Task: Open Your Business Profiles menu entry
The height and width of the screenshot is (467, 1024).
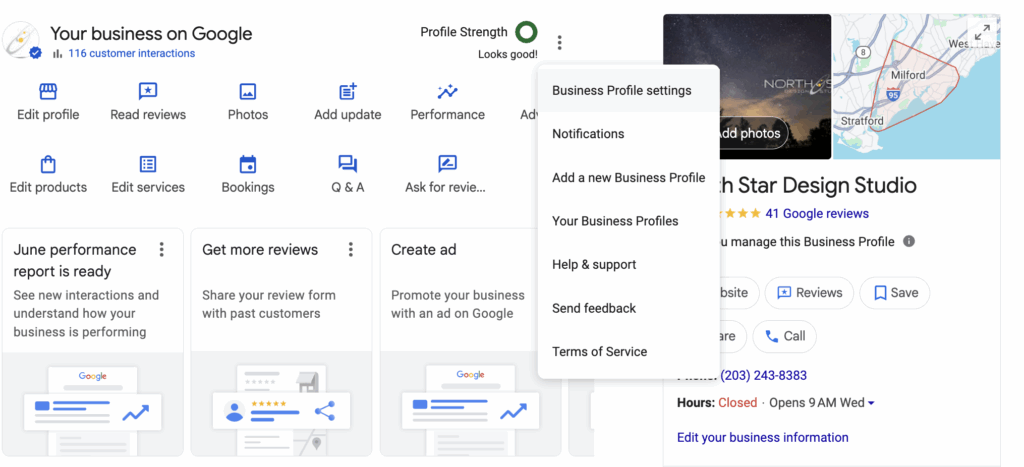Action: click(x=628, y=221)
